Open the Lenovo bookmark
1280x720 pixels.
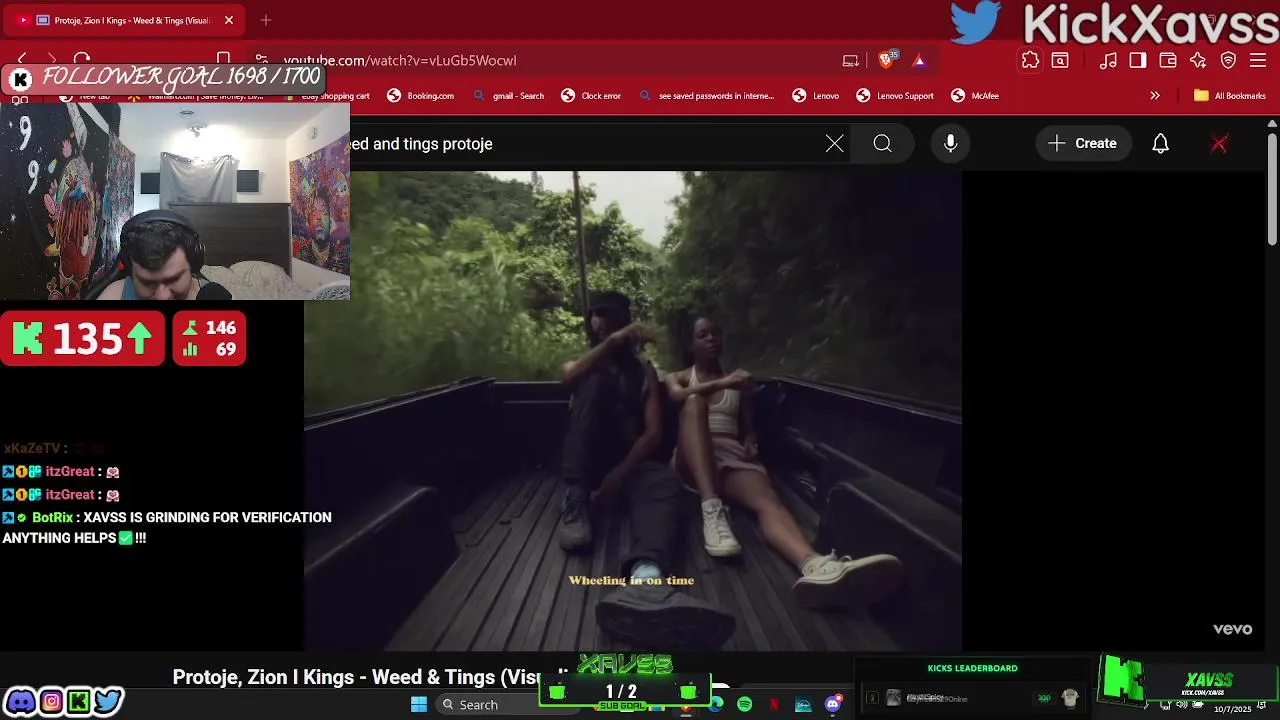[816, 96]
